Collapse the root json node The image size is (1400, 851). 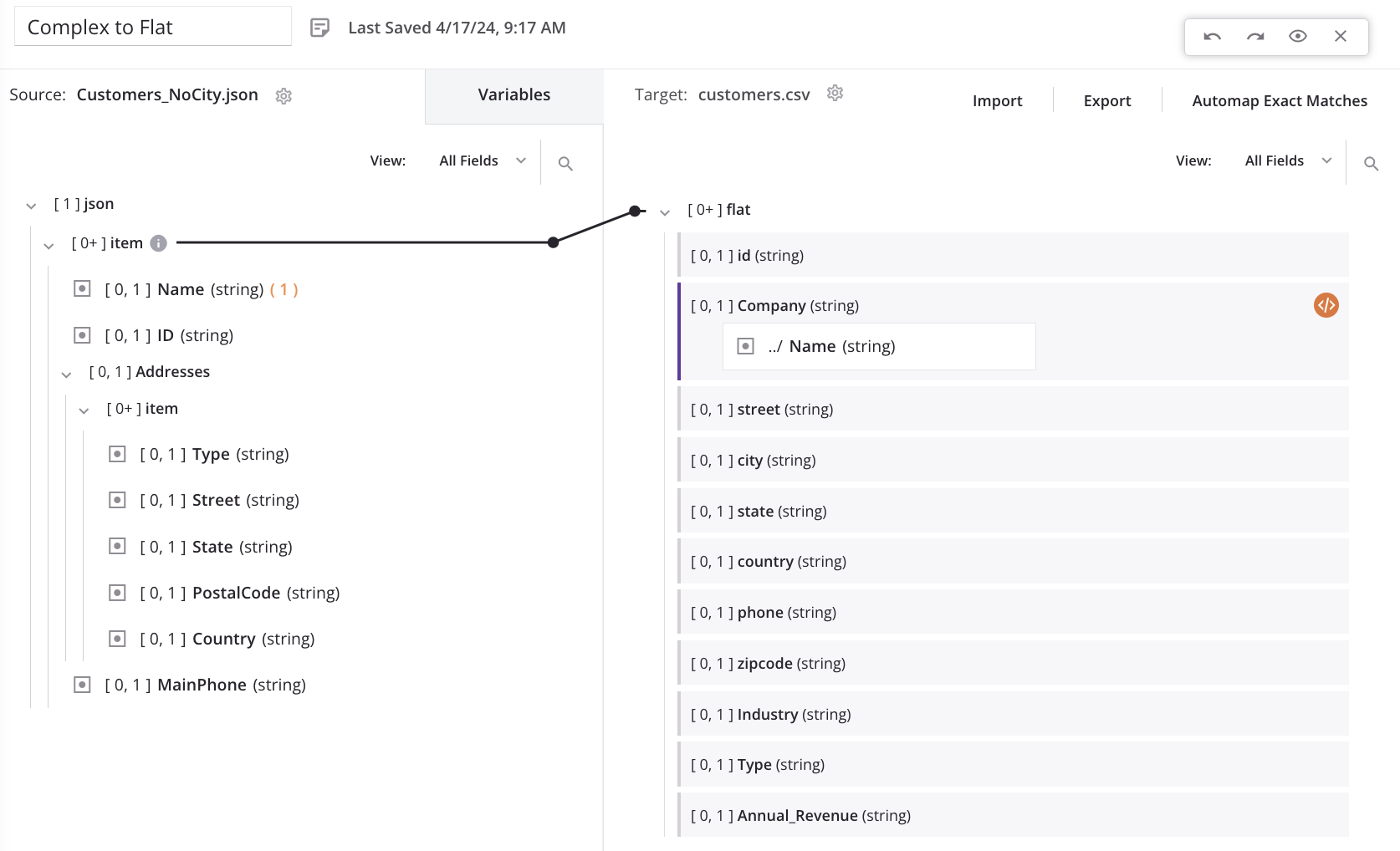[31, 206]
